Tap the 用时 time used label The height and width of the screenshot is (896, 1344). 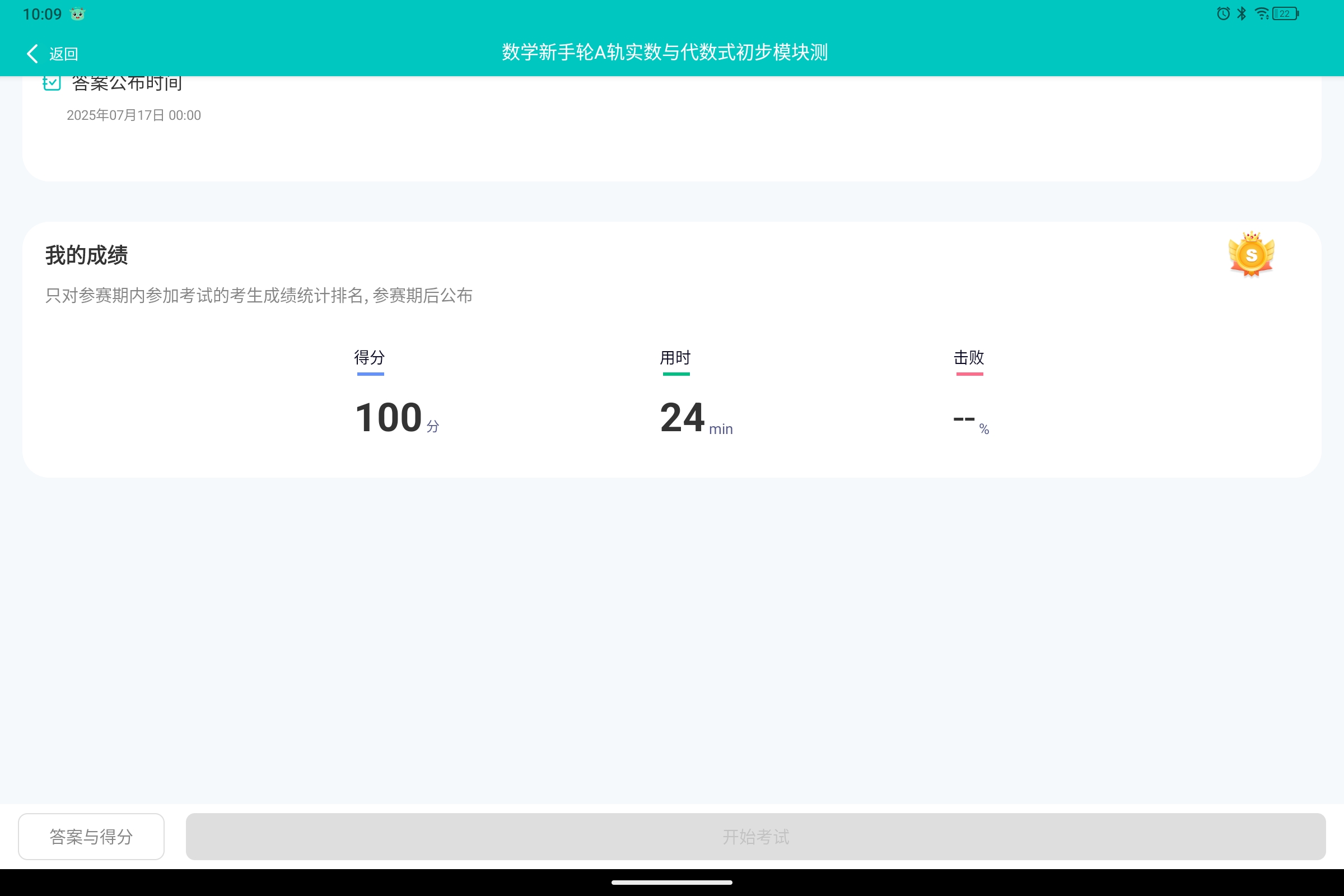675,358
